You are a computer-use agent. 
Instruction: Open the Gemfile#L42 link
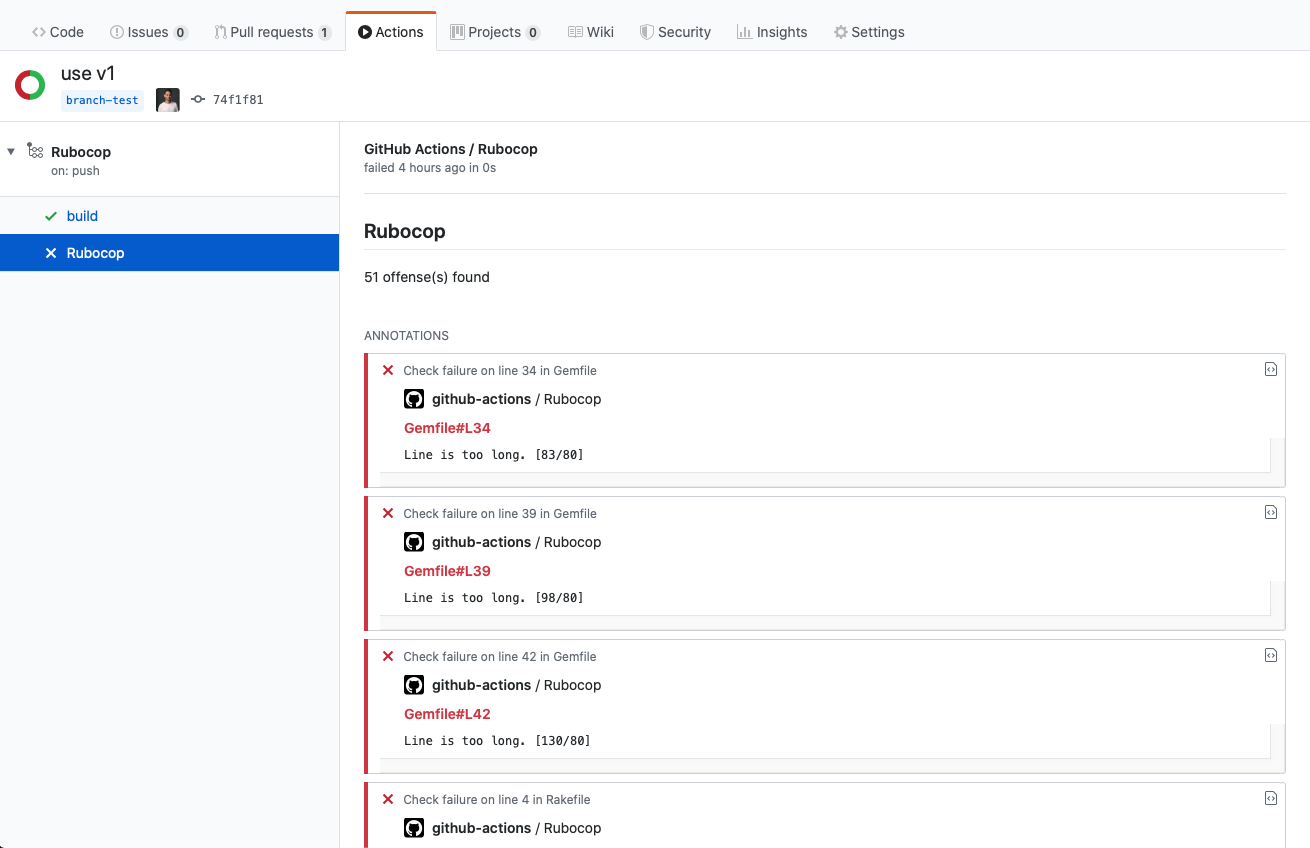coord(447,714)
